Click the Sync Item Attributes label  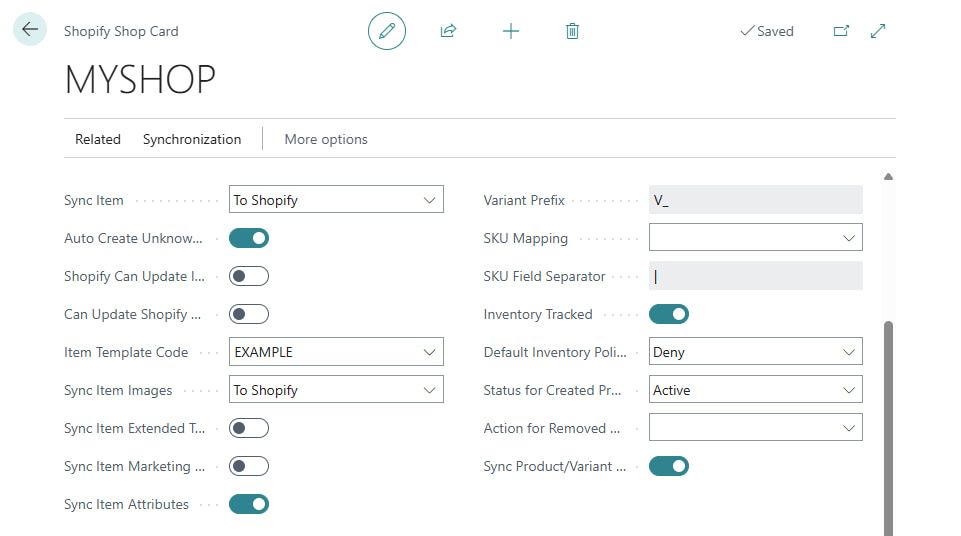[x=126, y=504]
